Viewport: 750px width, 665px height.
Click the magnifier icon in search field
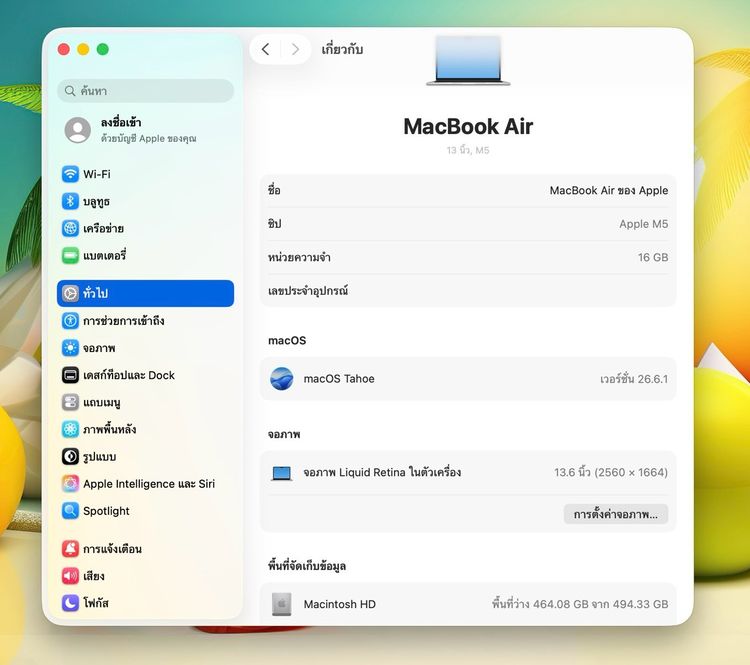point(70,91)
